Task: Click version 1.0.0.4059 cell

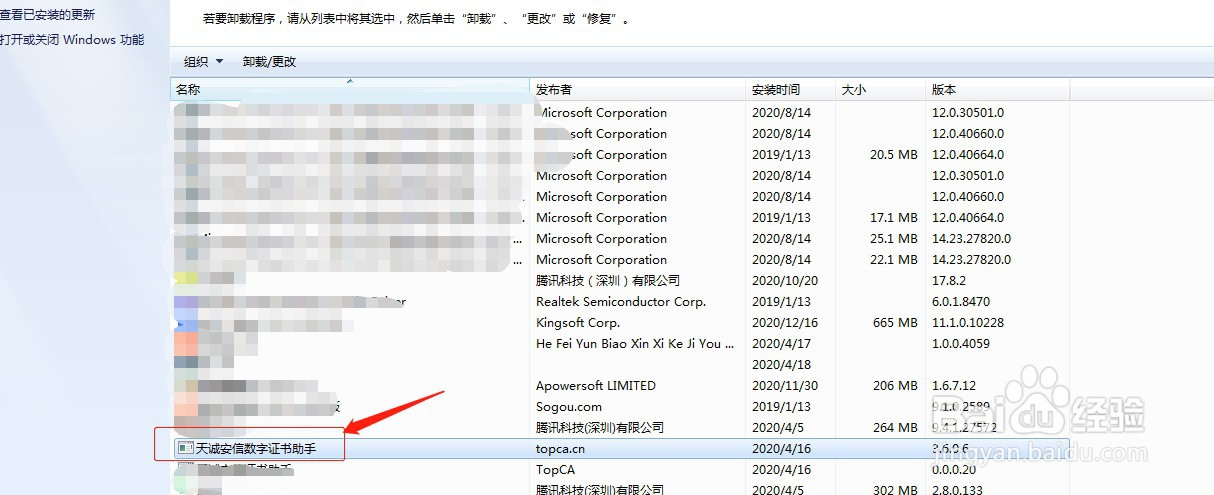Action: coord(961,343)
